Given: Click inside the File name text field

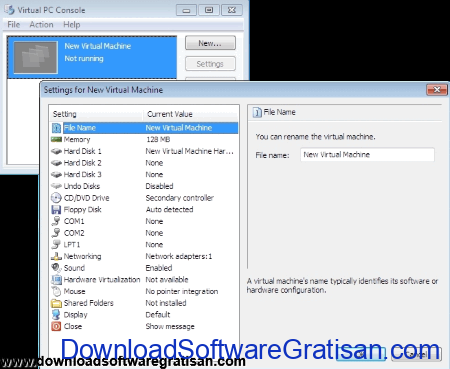Looking at the screenshot, I should pyautogui.click(x=367, y=155).
